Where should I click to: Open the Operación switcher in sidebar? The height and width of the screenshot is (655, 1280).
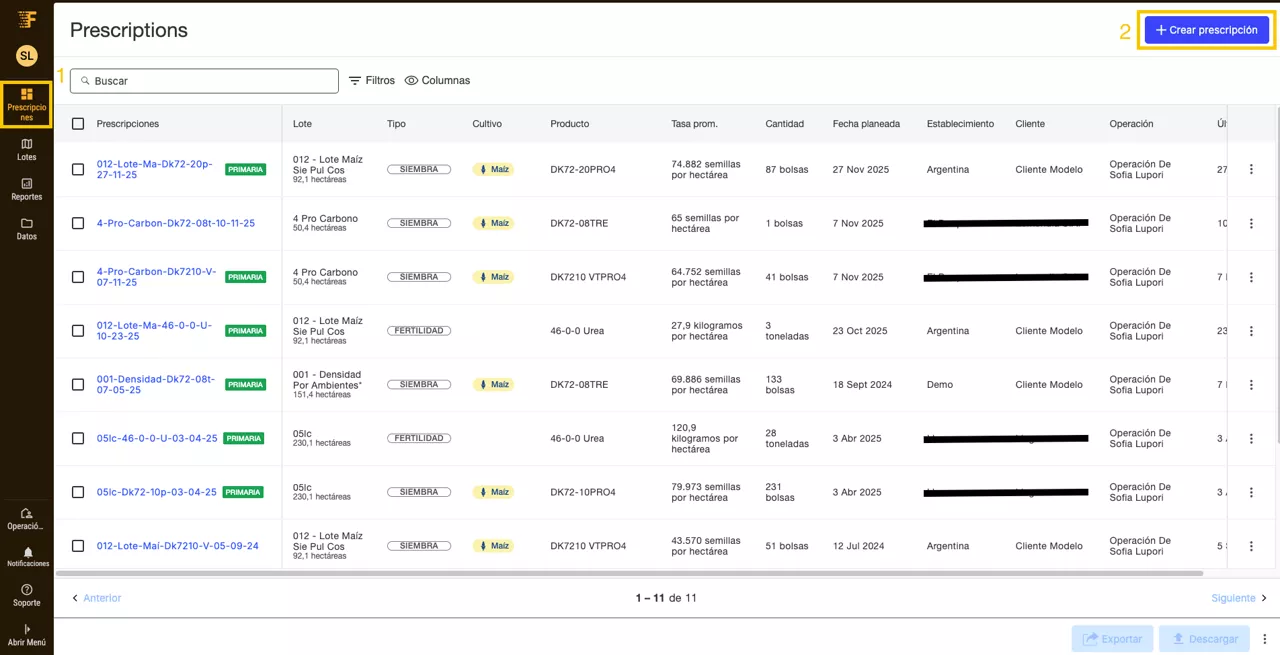tap(27, 518)
